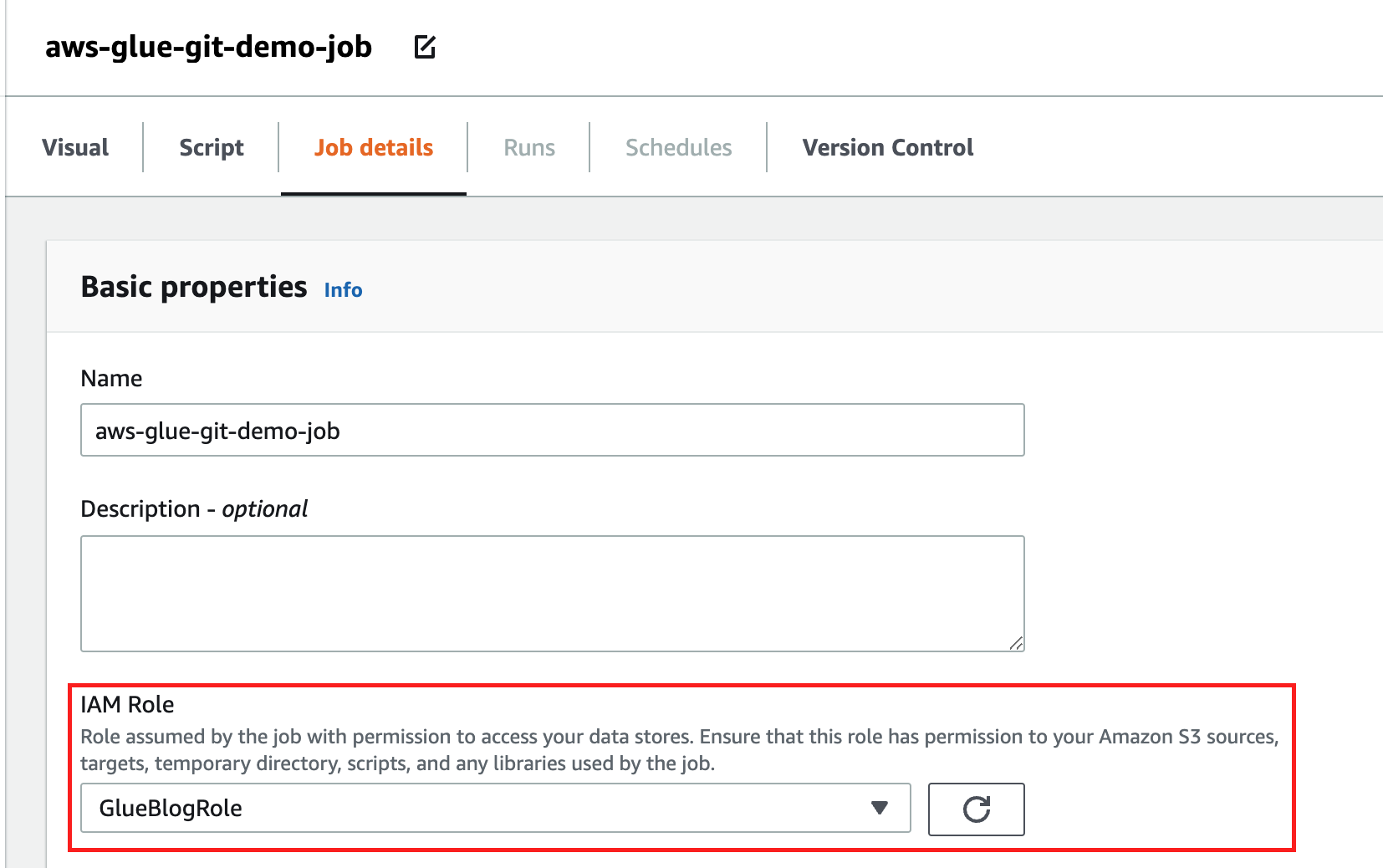This screenshot has width=1383, height=868.
Task: Switch to the Version Control tab
Action: point(888,147)
